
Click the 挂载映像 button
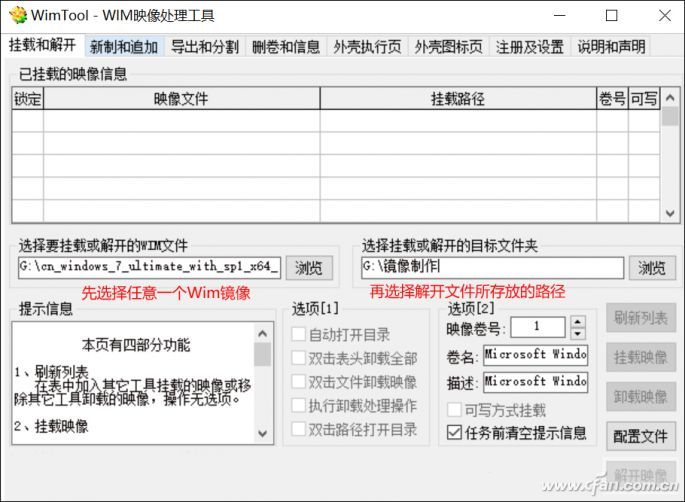[641, 357]
